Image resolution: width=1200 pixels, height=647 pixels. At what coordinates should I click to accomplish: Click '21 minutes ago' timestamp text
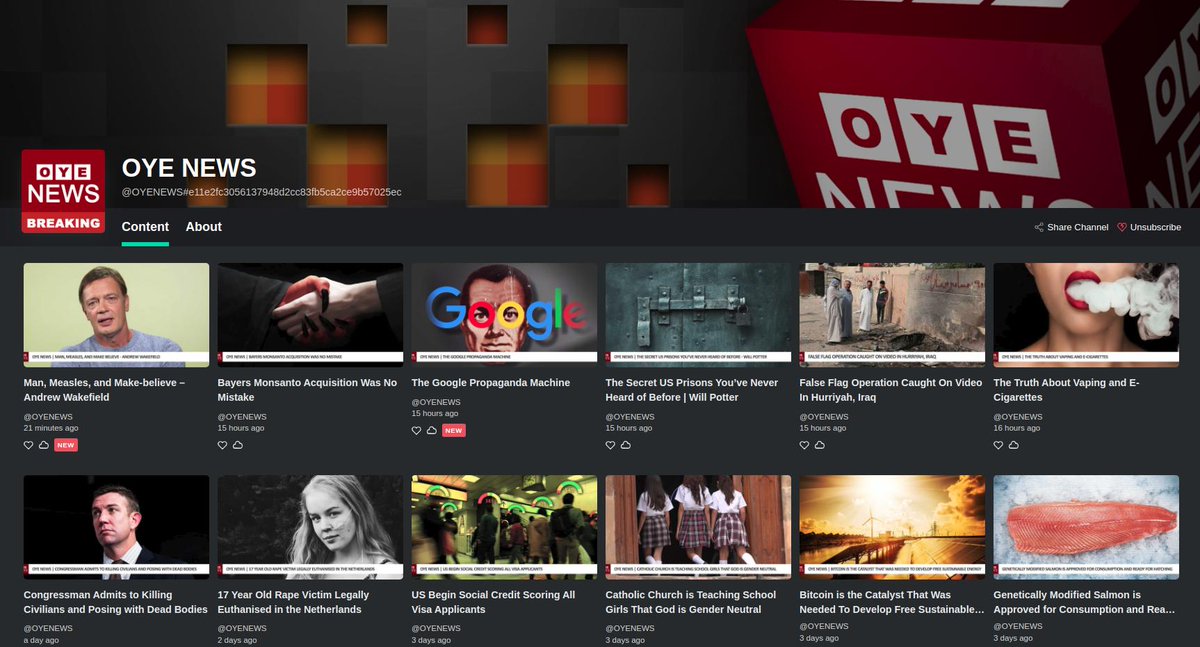[x=51, y=428]
